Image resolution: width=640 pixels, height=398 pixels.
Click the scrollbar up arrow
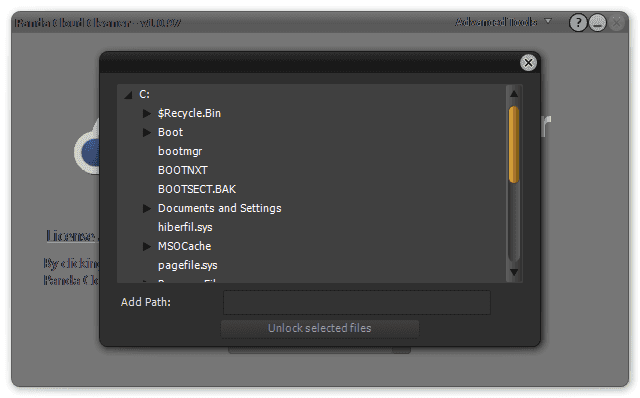click(x=514, y=94)
